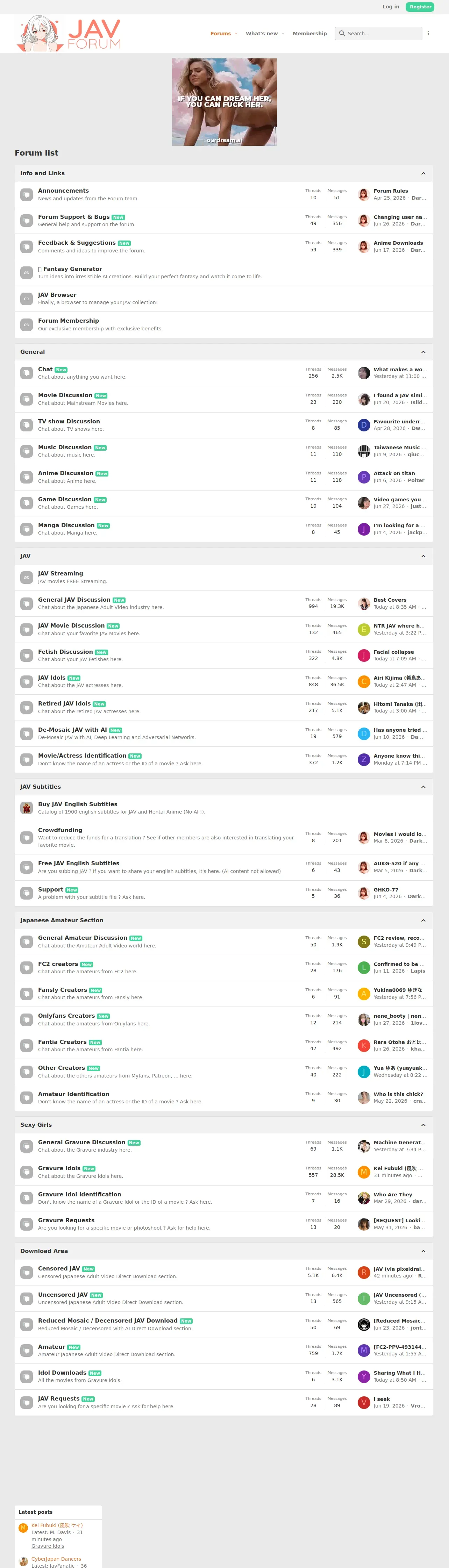Open the Membership navigation tab
The image size is (449, 1568).
[x=309, y=34]
